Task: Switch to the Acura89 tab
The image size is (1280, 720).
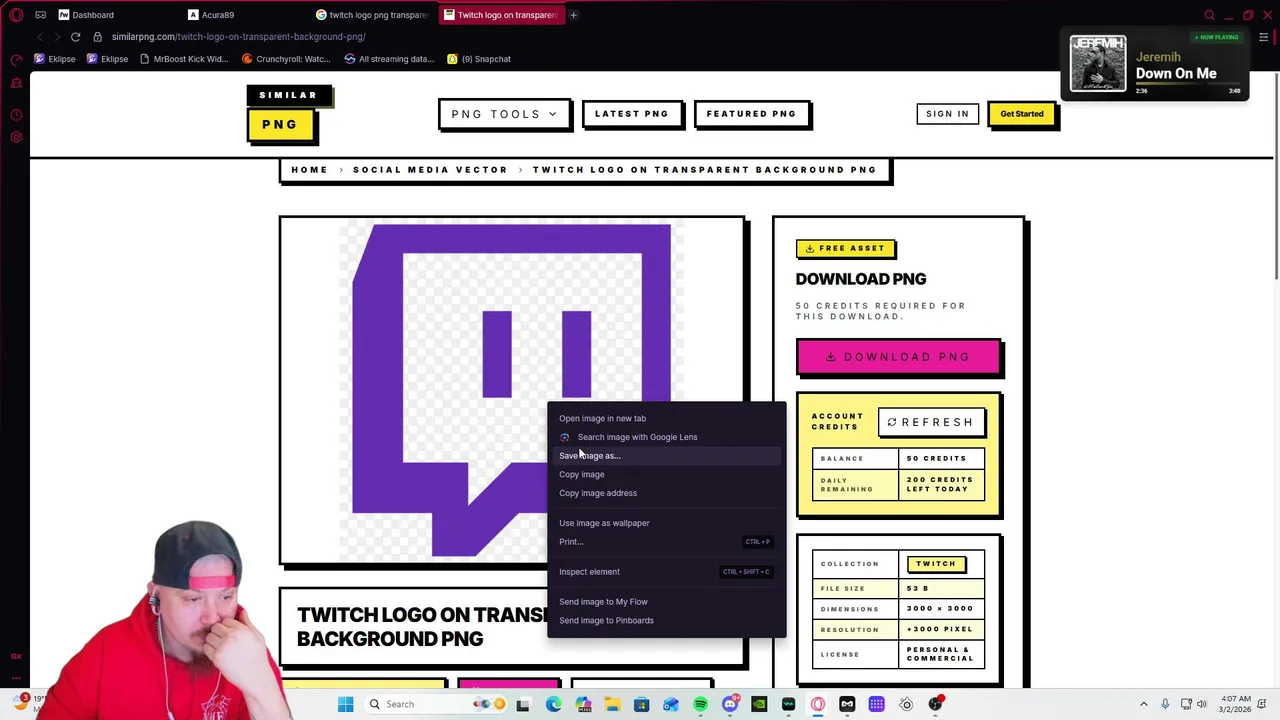Action: coord(245,15)
